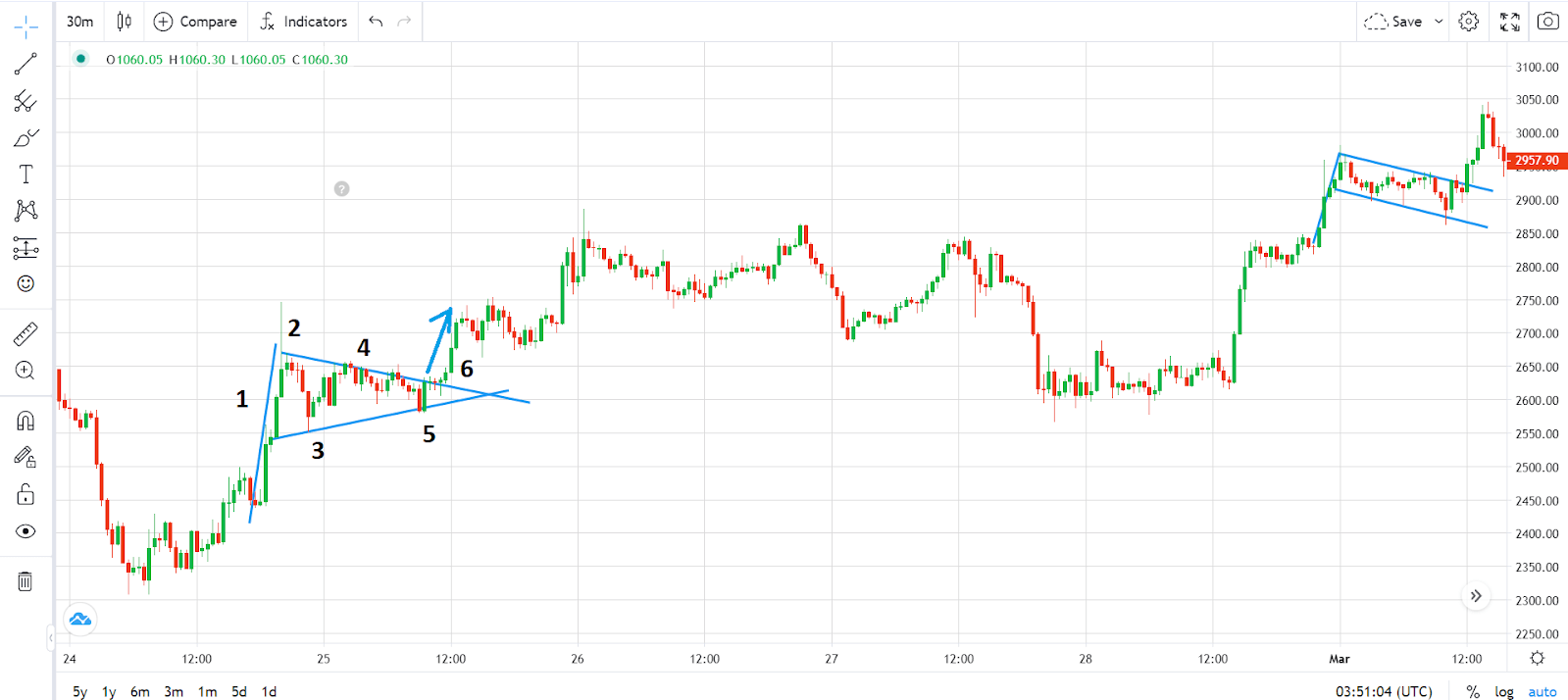1568x700 pixels.
Task: Activate the zoom in tool
Action: 25,371
